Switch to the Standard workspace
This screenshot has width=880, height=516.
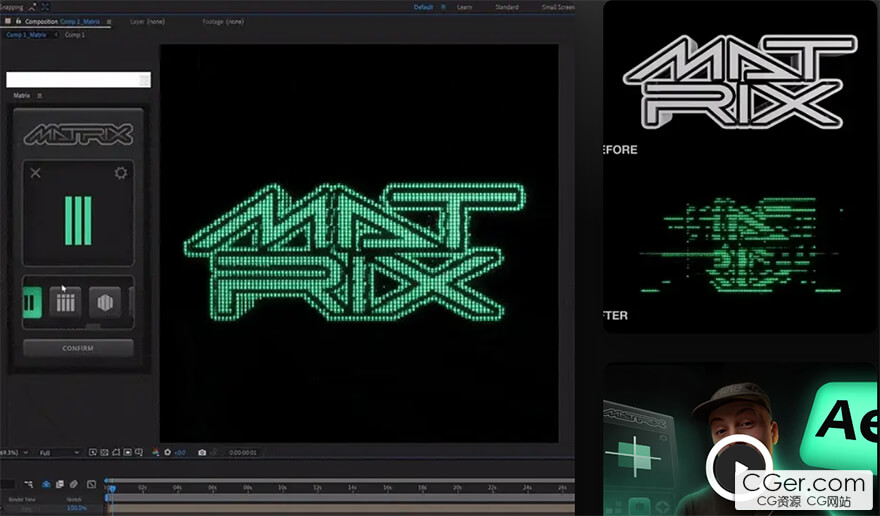coord(507,7)
